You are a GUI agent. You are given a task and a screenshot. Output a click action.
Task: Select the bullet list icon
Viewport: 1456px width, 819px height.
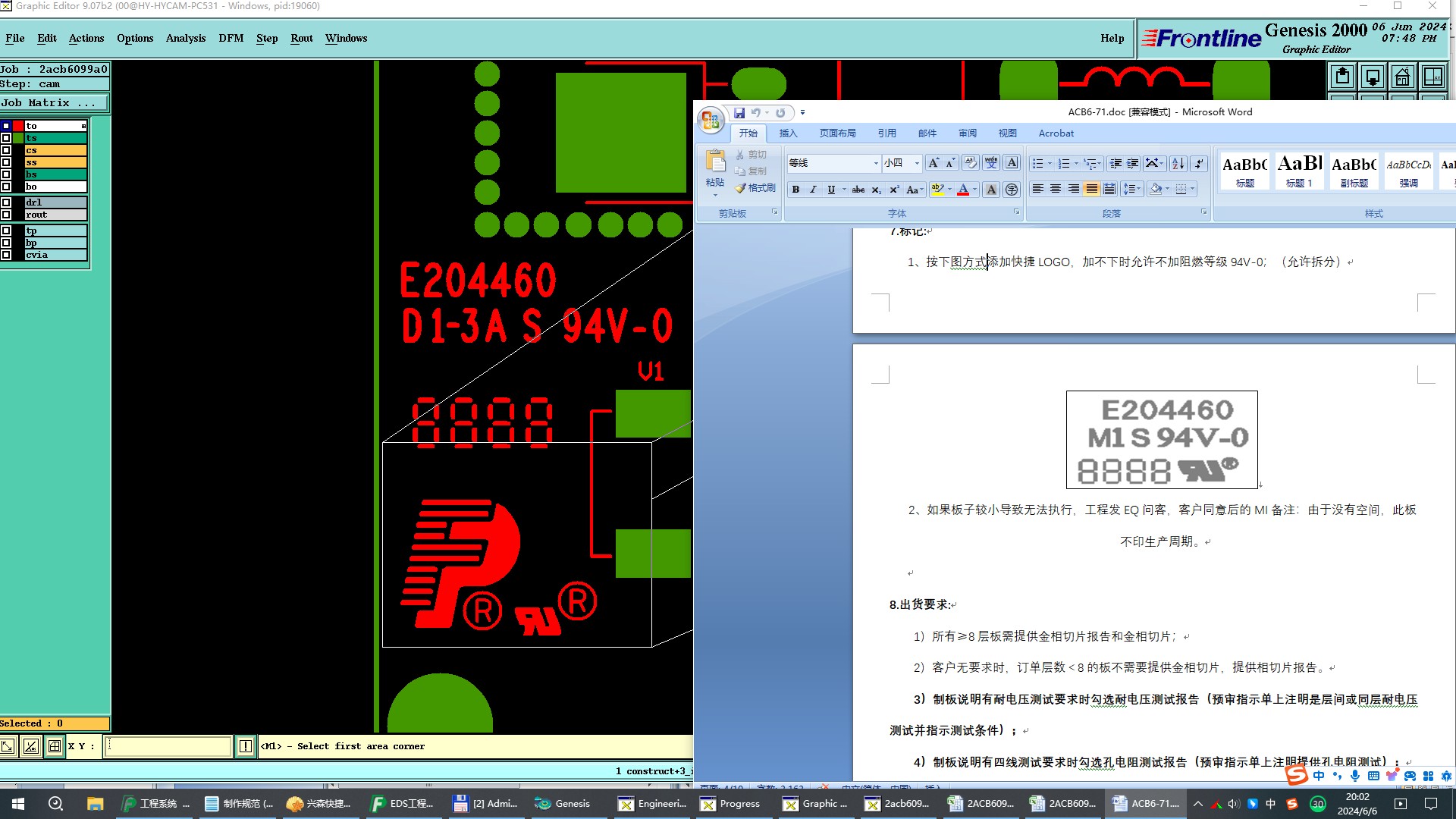[1037, 163]
